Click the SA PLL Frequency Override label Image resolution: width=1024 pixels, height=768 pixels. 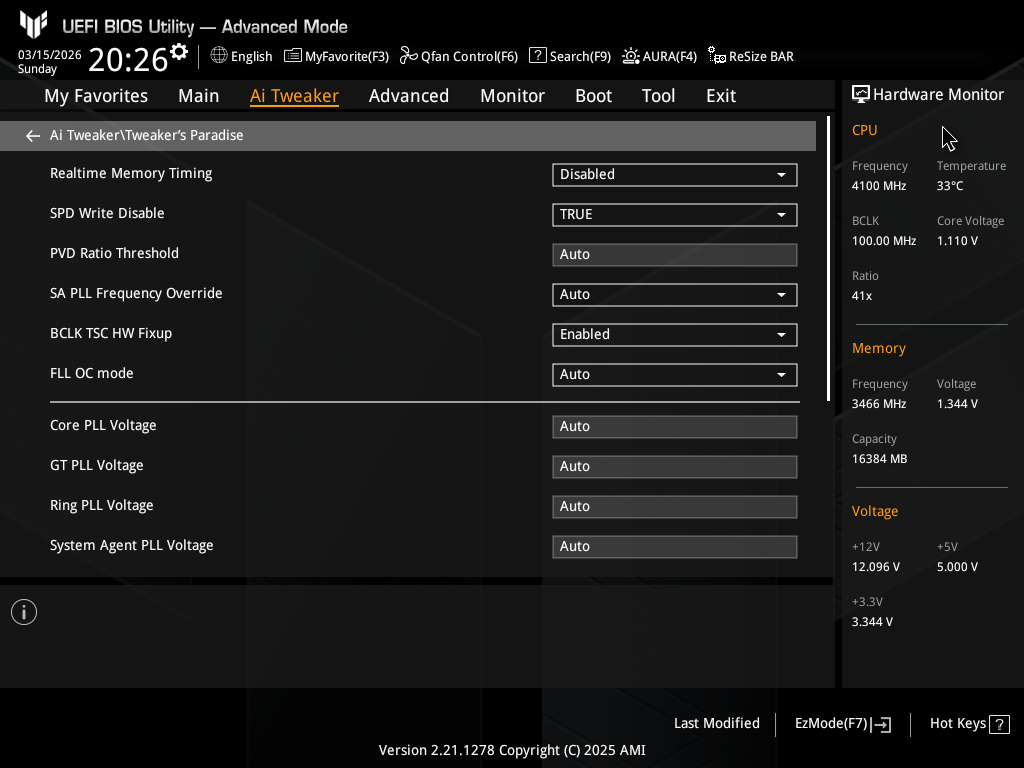click(136, 294)
